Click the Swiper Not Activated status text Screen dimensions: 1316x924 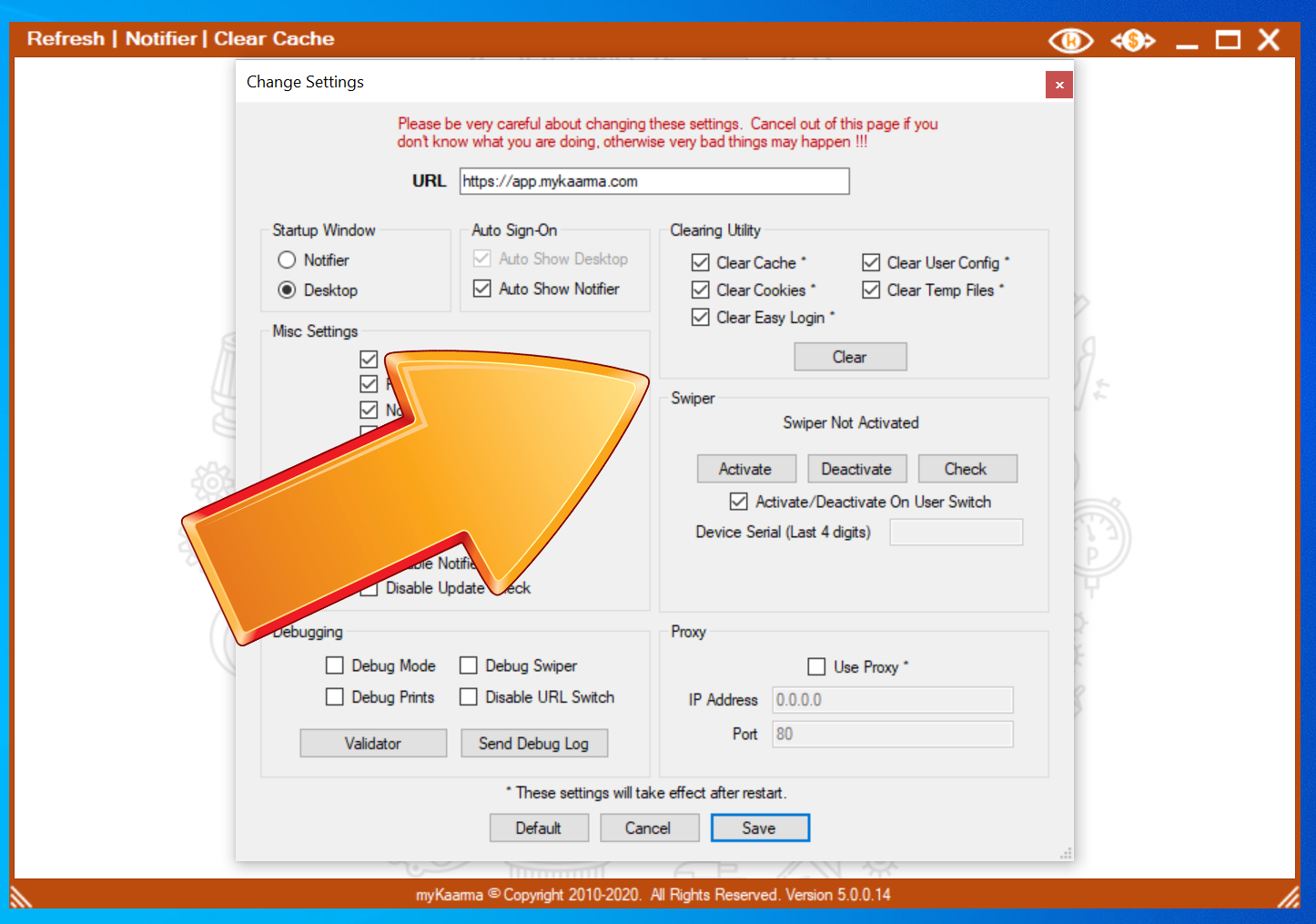point(851,423)
